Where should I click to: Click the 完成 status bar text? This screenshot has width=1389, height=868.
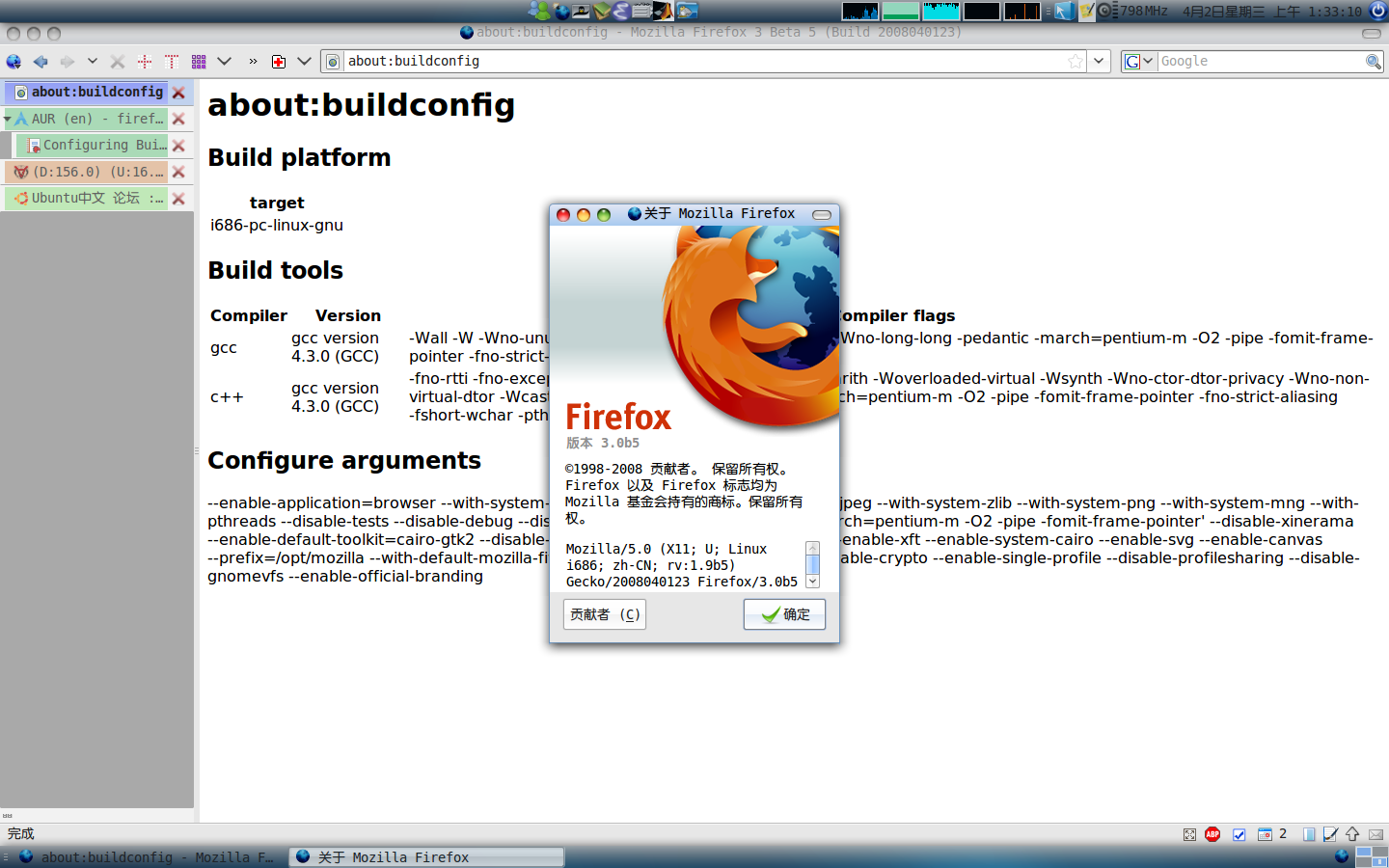pos(20,834)
